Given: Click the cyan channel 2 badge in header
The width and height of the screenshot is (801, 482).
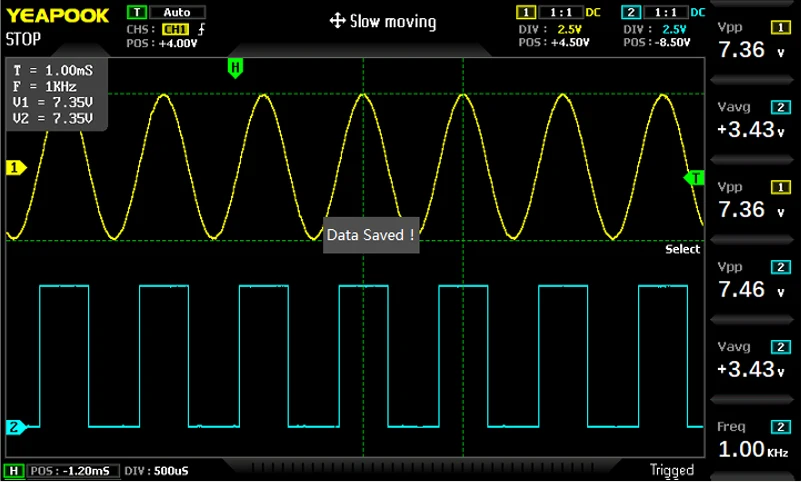Looking at the screenshot, I should coord(630,12).
